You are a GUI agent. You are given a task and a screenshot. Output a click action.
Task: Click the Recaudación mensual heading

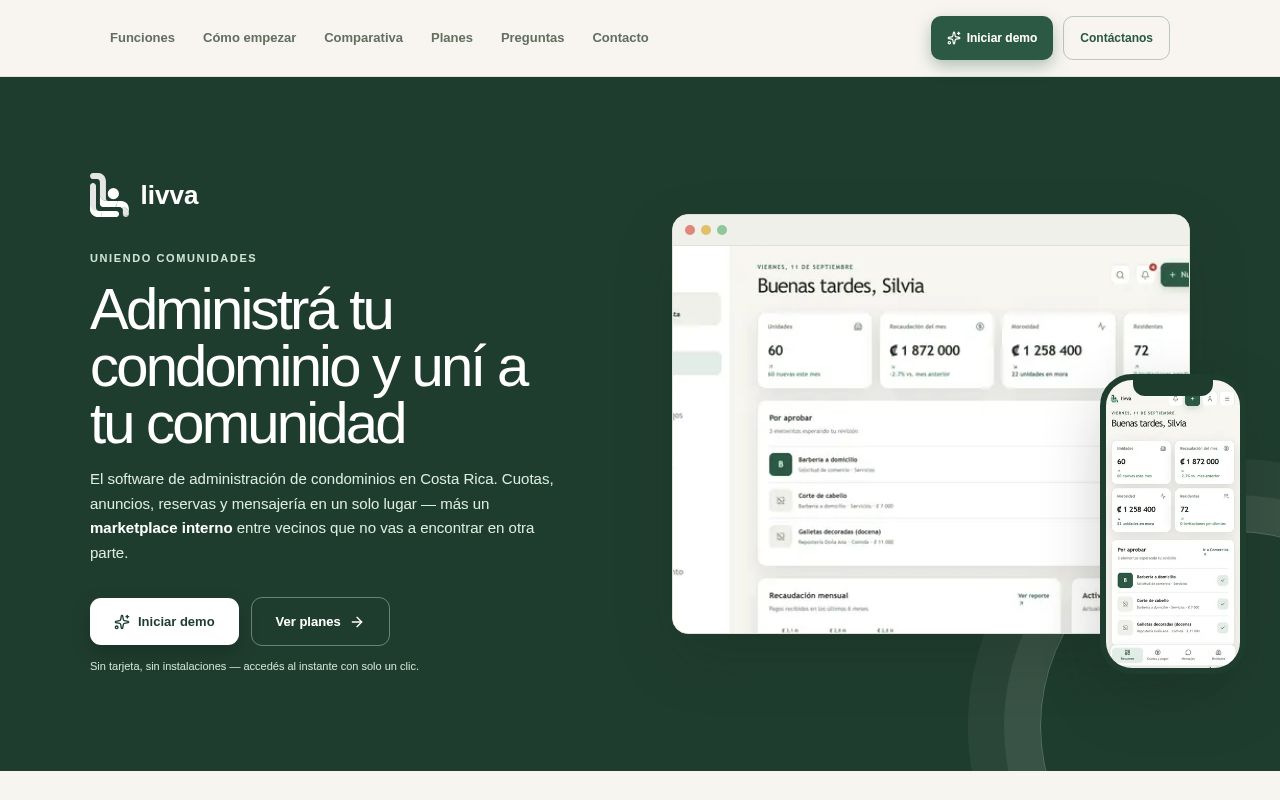pos(809,596)
